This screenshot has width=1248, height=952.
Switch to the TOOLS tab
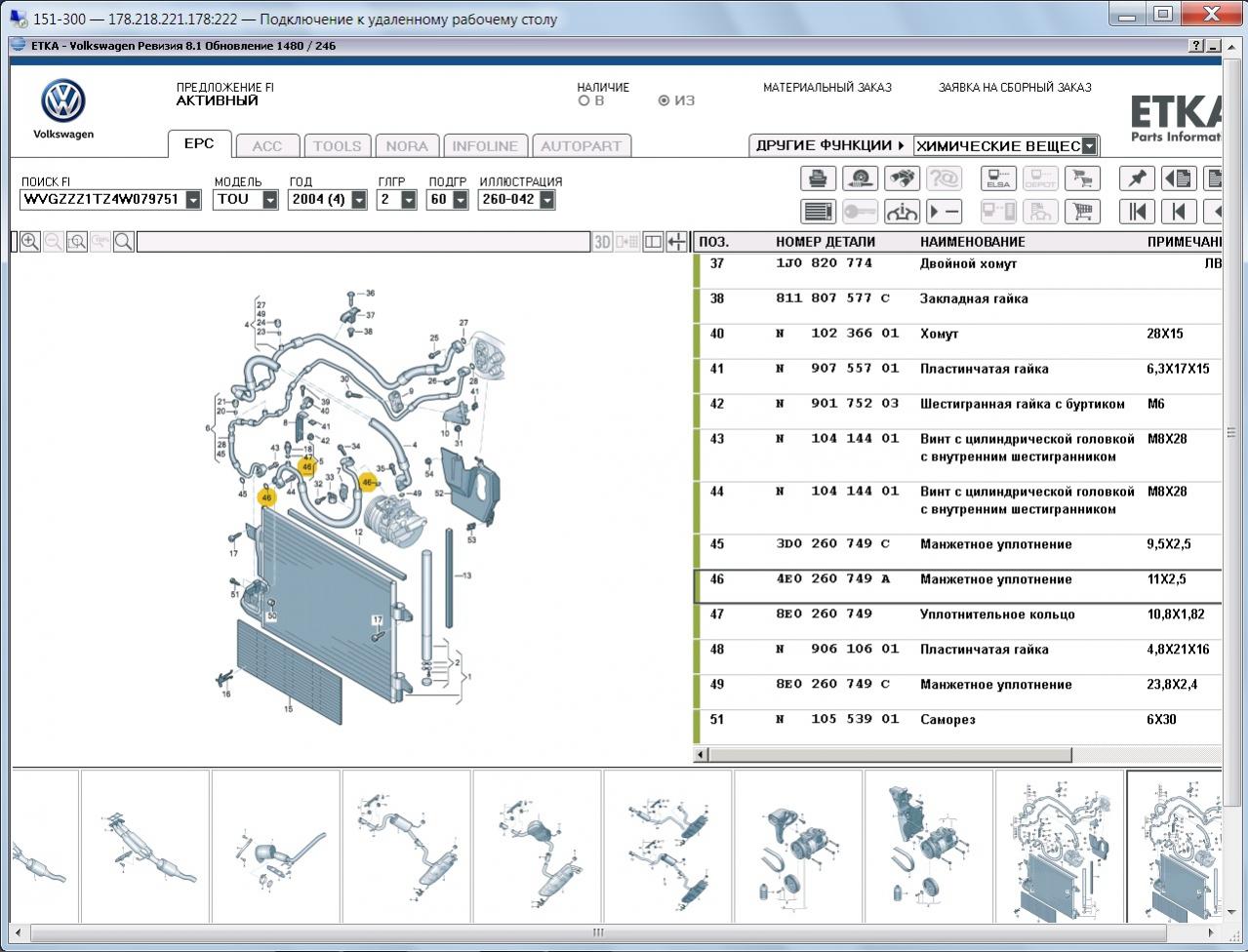pos(337,146)
